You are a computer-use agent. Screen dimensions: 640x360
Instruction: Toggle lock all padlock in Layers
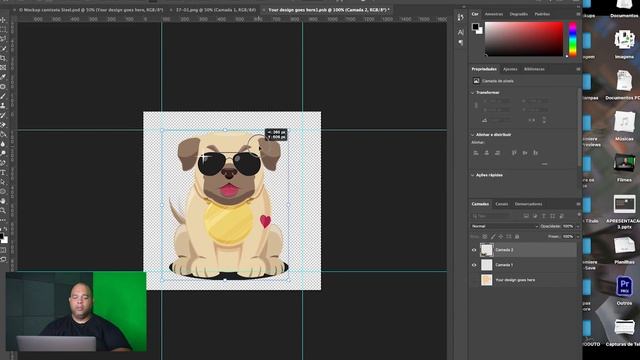point(517,236)
